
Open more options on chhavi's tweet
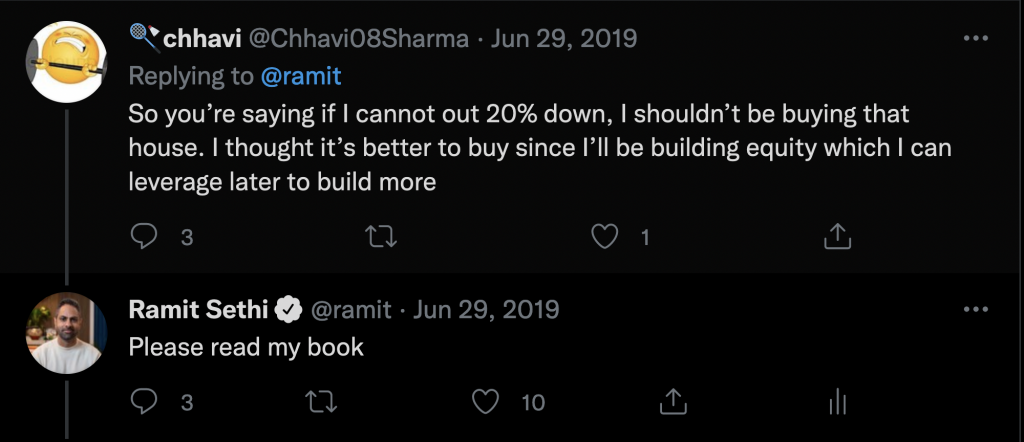tap(974, 39)
